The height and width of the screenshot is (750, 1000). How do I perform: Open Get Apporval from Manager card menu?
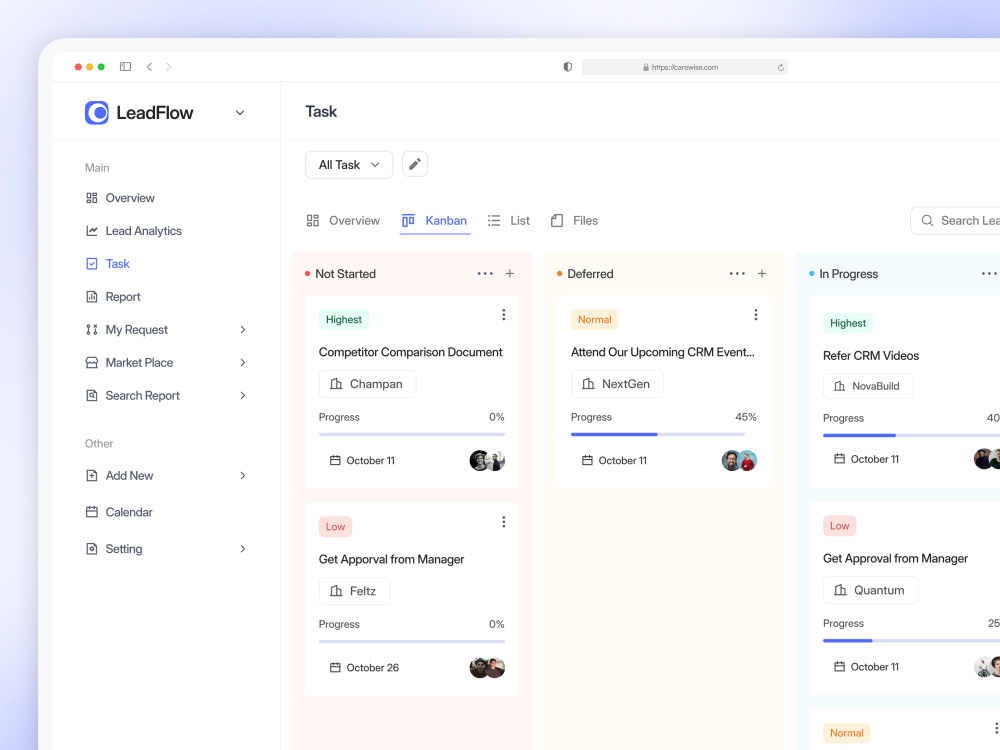tap(504, 522)
